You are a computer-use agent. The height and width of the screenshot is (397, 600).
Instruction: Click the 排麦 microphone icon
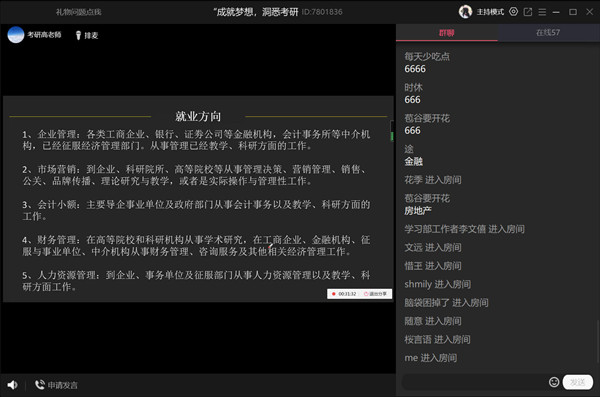click(78, 35)
